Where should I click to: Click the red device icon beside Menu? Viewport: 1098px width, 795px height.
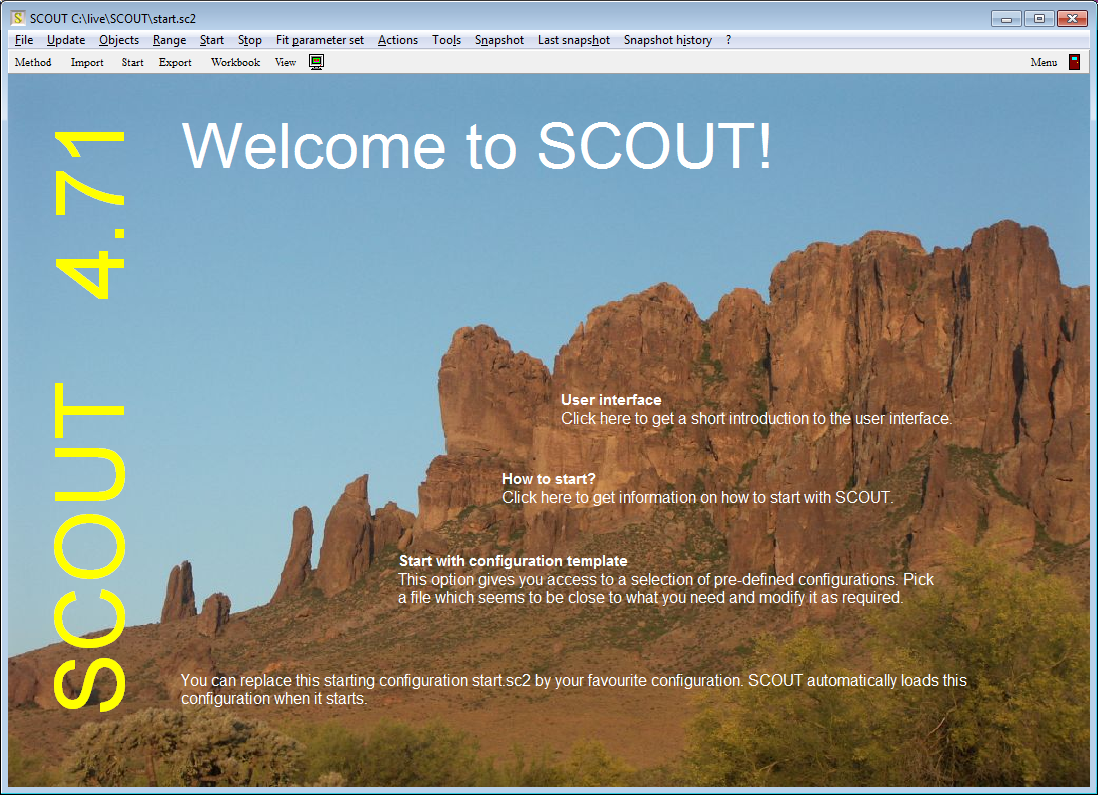pyautogui.click(x=1075, y=62)
